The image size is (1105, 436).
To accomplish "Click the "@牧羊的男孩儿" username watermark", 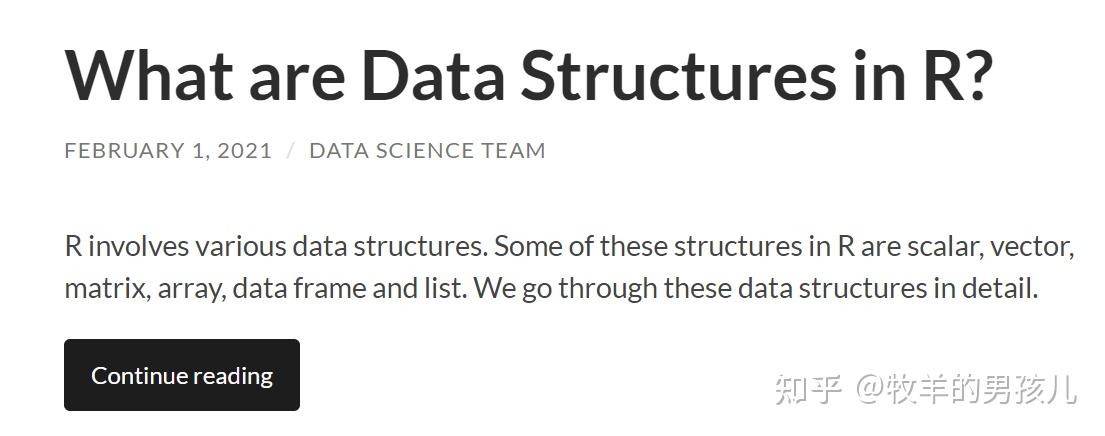I will (x=966, y=388).
